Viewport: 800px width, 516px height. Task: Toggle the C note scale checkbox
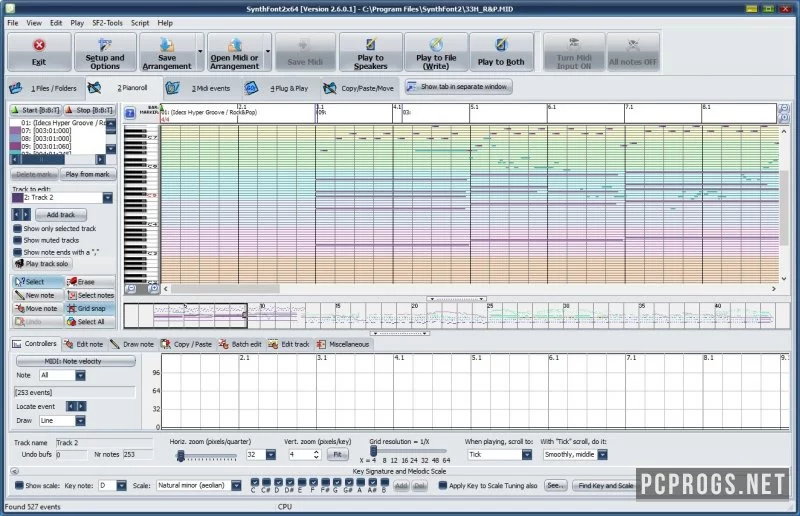[x=254, y=482]
